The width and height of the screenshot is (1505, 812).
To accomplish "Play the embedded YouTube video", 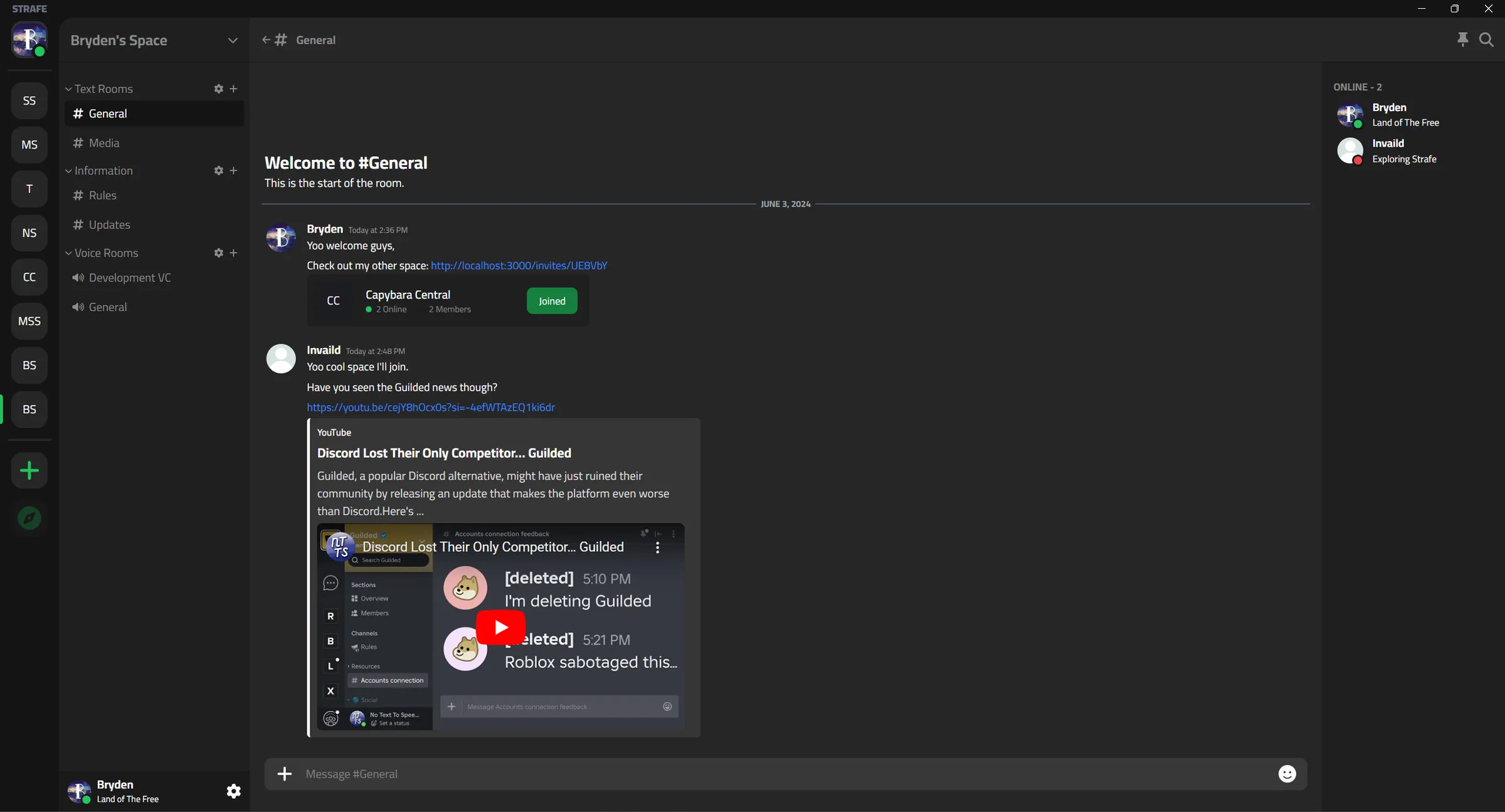I will click(500, 627).
